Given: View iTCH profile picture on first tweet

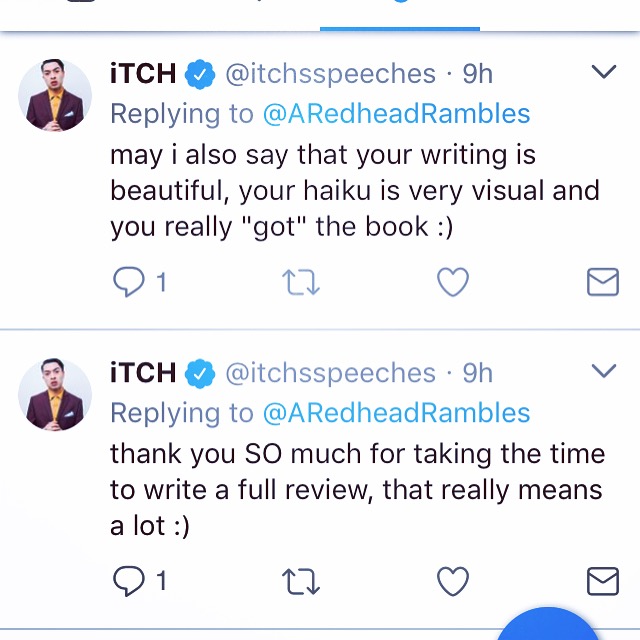Looking at the screenshot, I should point(55,95).
